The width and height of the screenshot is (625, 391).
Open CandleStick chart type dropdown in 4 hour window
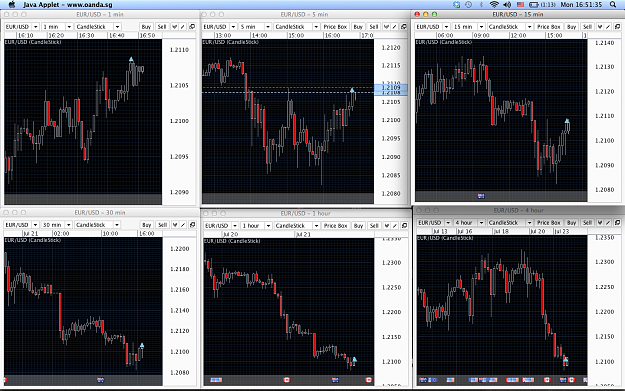[x=510, y=222]
